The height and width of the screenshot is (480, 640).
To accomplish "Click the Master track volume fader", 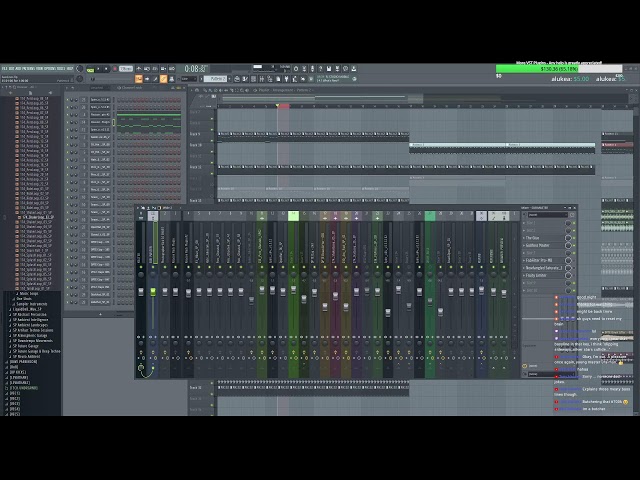I will tap(141, 291).
